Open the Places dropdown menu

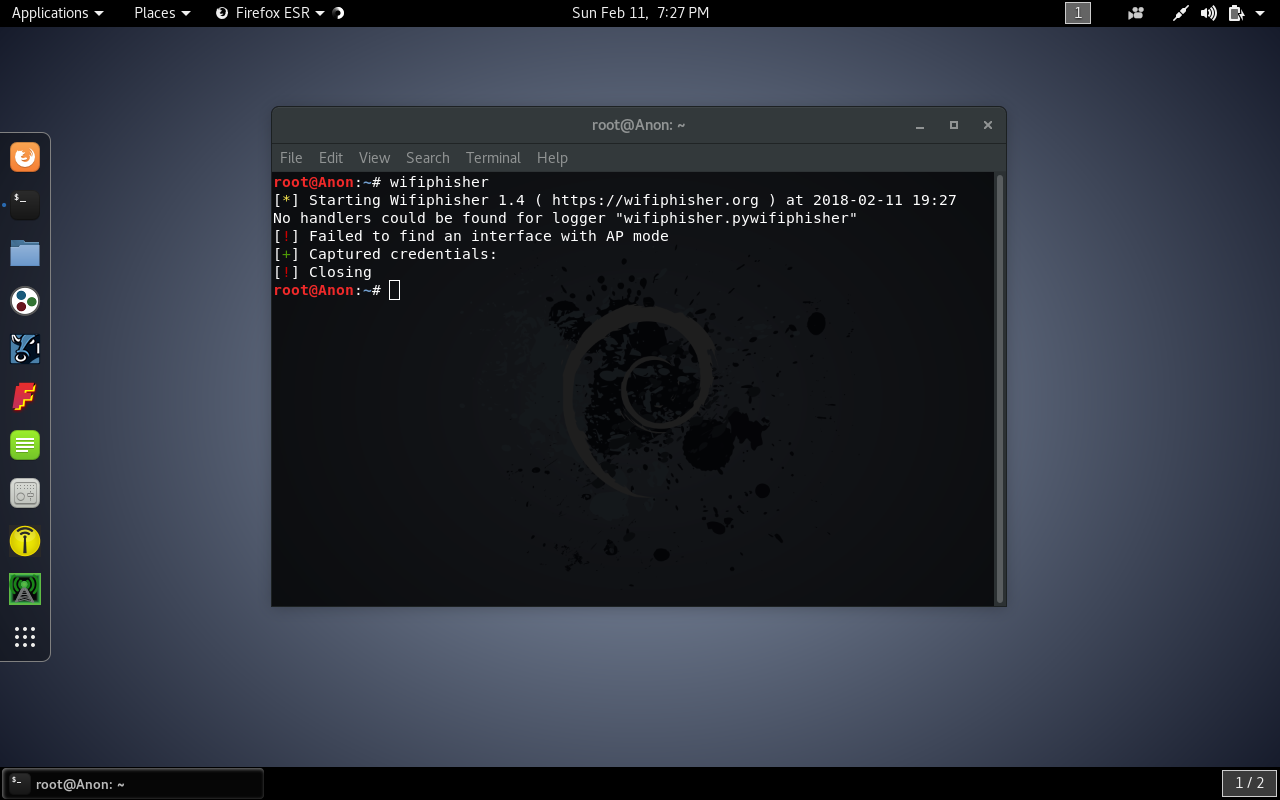(161, 13)
